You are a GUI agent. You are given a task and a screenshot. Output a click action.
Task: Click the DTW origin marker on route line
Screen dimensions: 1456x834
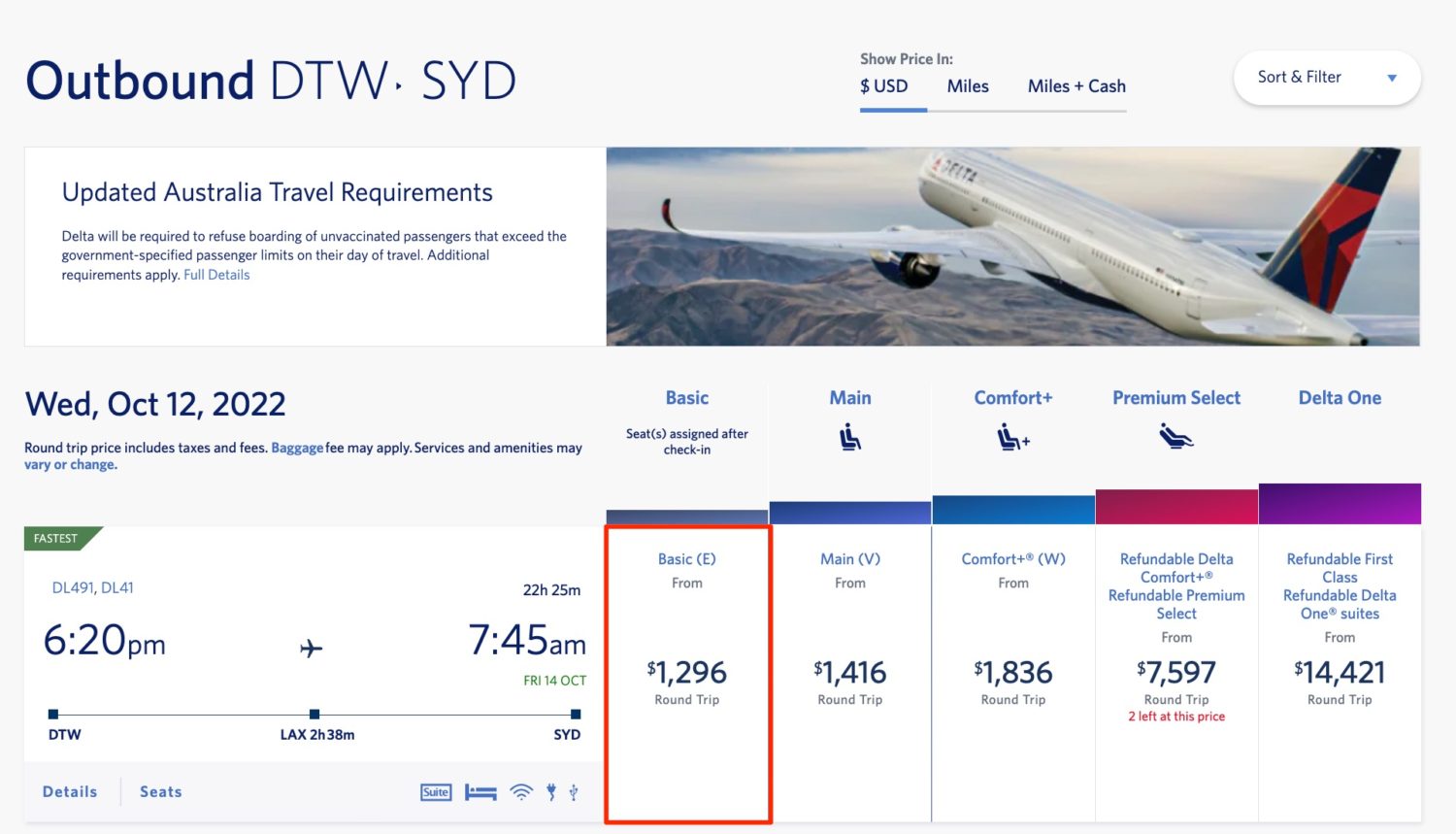pos(53,715)
